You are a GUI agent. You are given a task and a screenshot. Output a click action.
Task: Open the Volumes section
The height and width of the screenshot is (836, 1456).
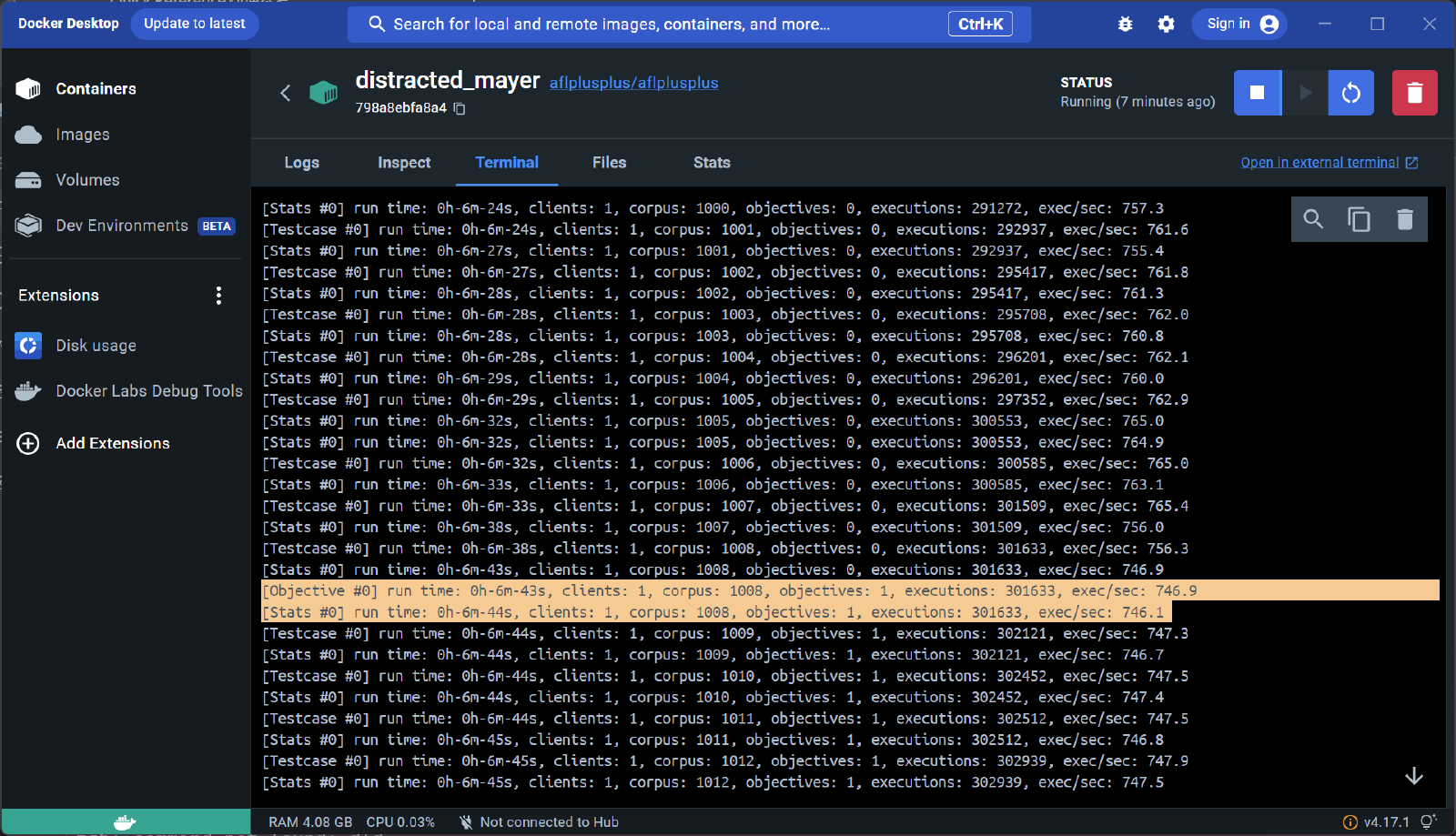pyautogui.click(x=88, y=179)
